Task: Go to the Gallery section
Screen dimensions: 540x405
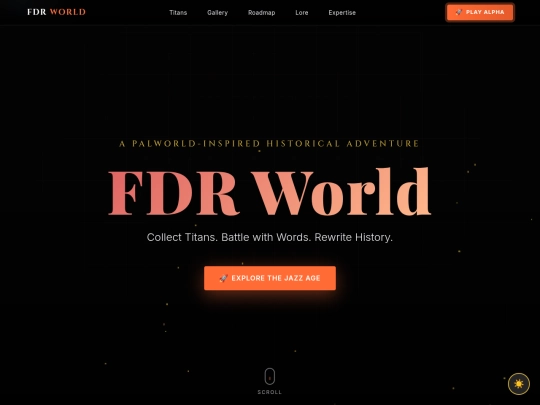Action: click(x=217, y=13)
